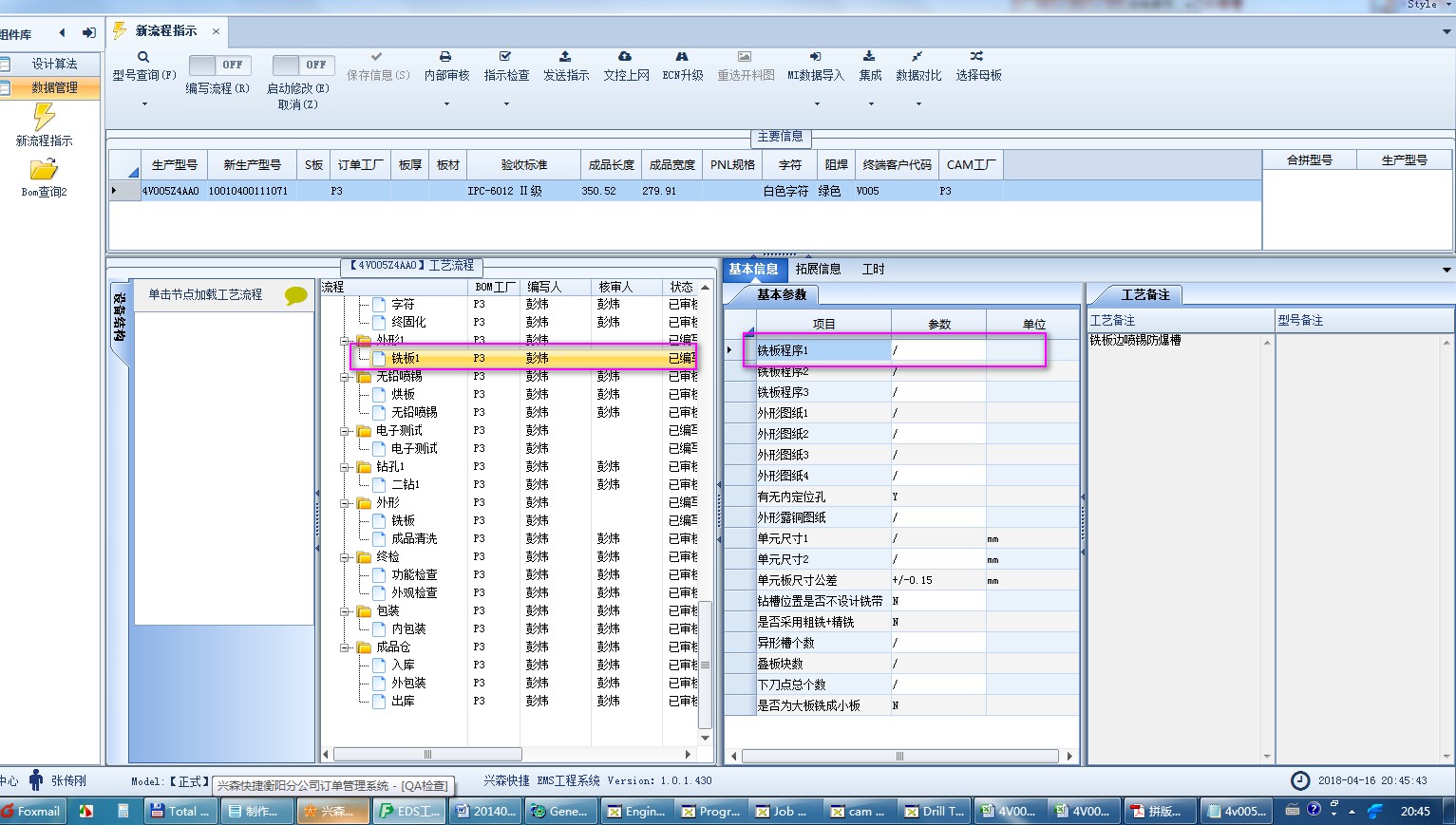Screen dimensions: 1456x825
Task: Select the 功能检查 process tree node
Action: [414, 575]
